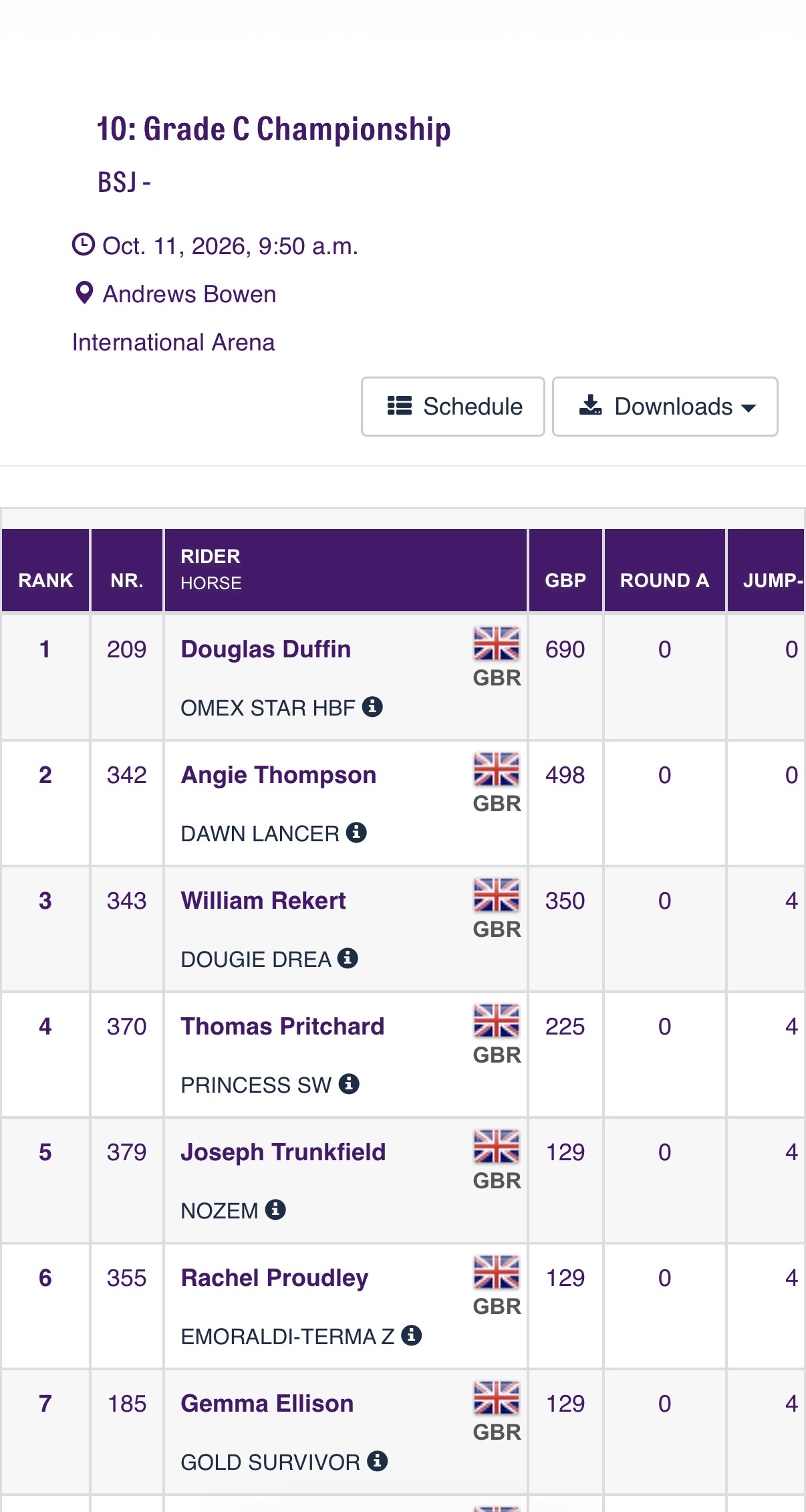Image resolution: width=806 pixels, height=1512 pixels.
Task: Click info icon next to DAWN LANCER
Action: [356, 832]
